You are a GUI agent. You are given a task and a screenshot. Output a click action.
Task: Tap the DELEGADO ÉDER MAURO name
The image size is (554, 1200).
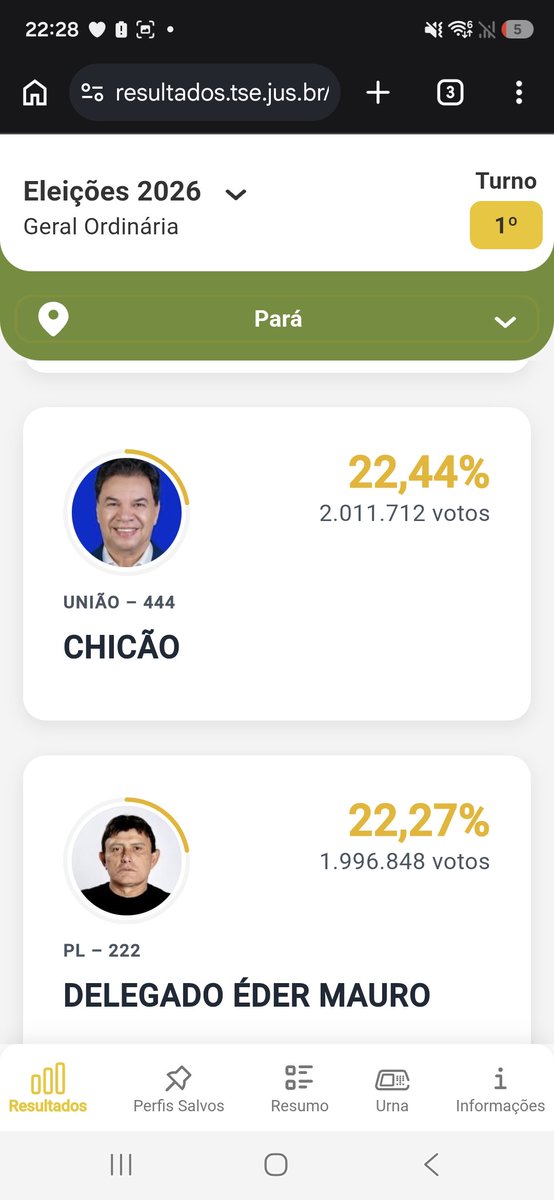[x=247, y=995]
